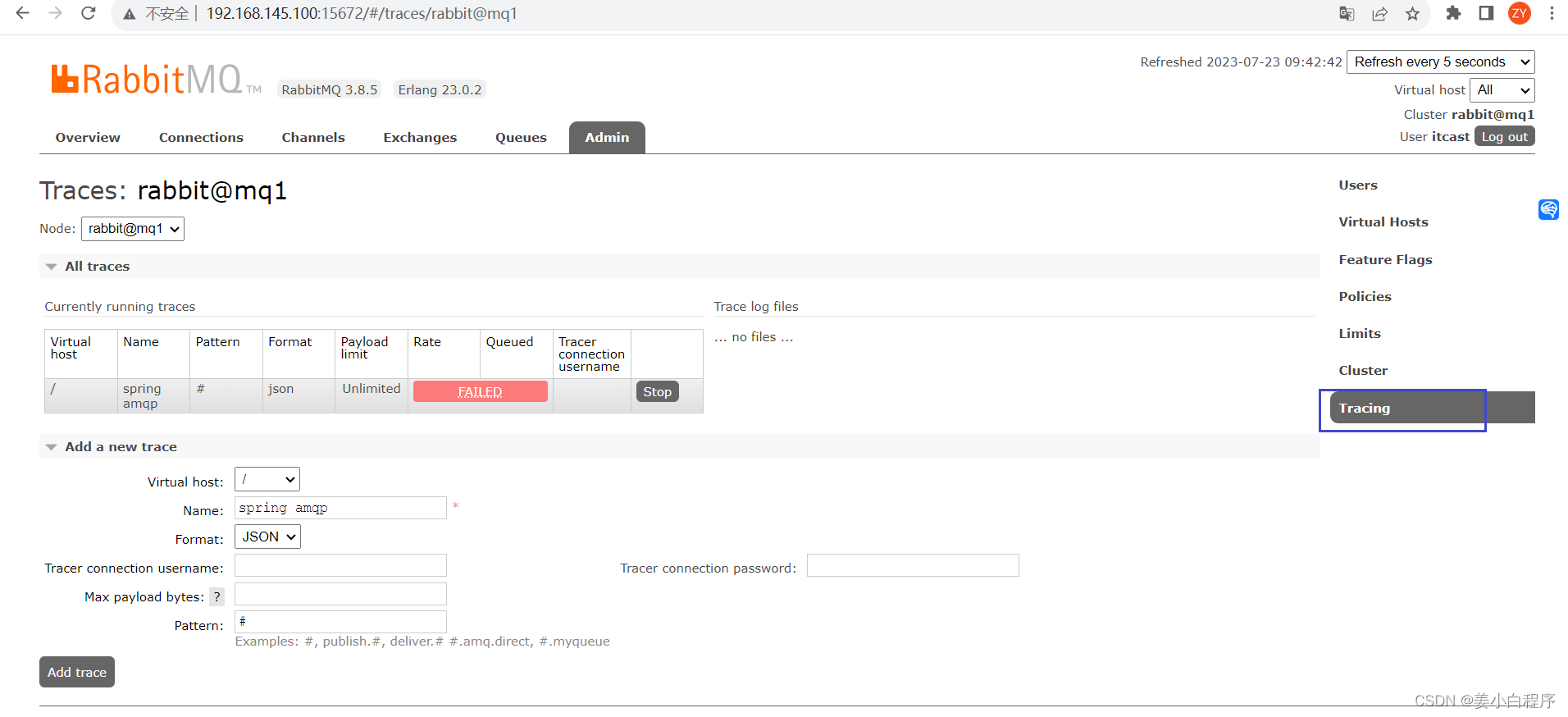Switch to the Channels tab

click(x=313, y=138)
